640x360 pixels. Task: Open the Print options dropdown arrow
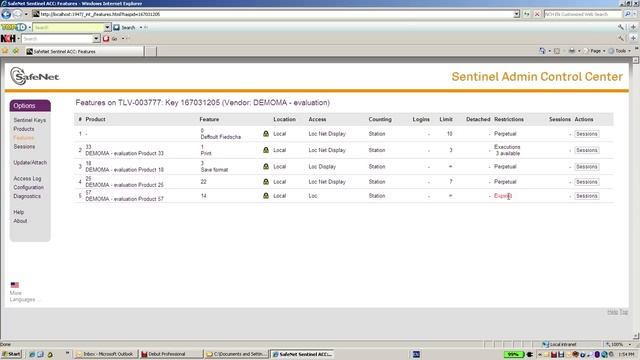coord(579,51)
